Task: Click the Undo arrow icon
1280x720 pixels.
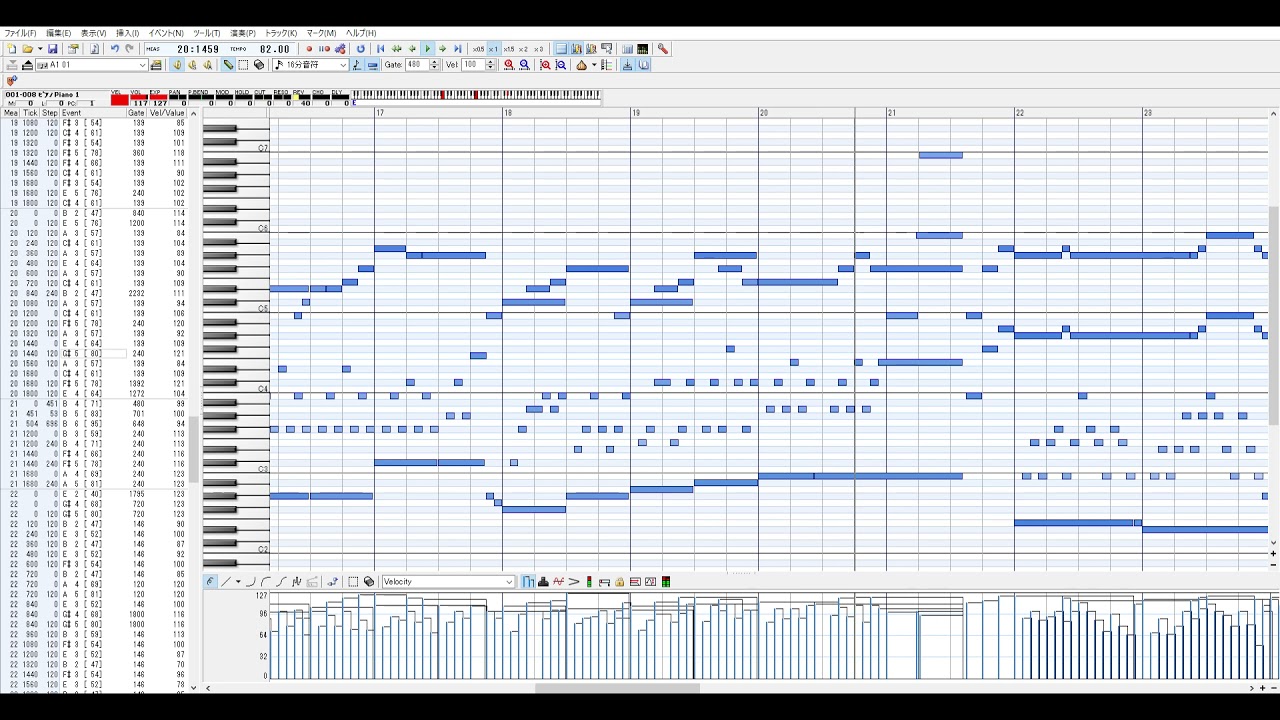Action: tap(114, 49)
